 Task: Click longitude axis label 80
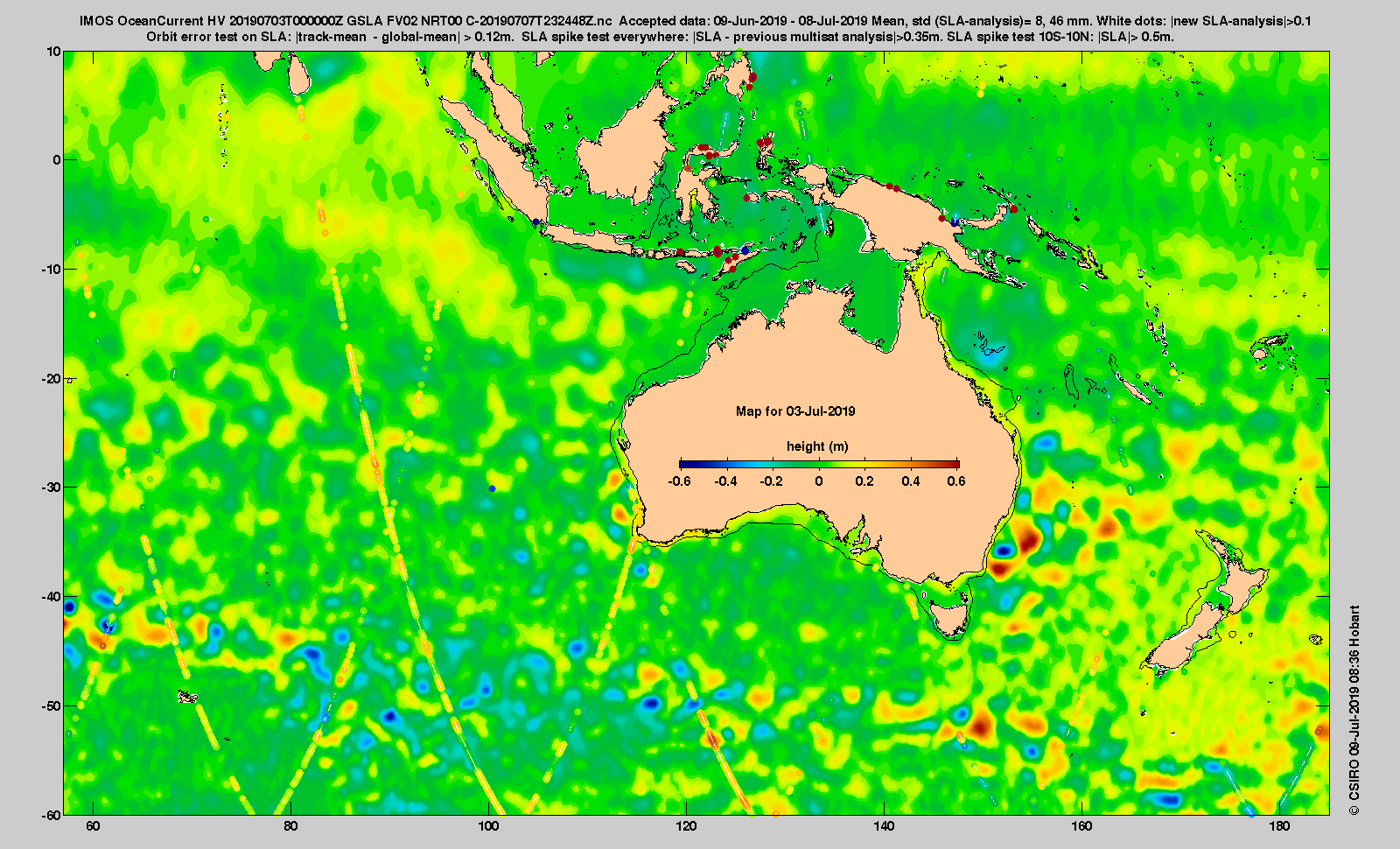291,827
